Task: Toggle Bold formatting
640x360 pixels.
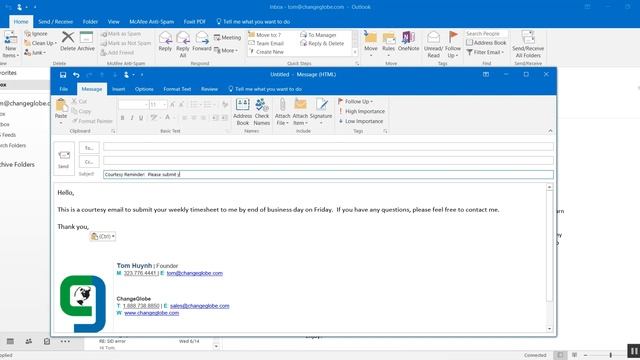Action: 122,118
